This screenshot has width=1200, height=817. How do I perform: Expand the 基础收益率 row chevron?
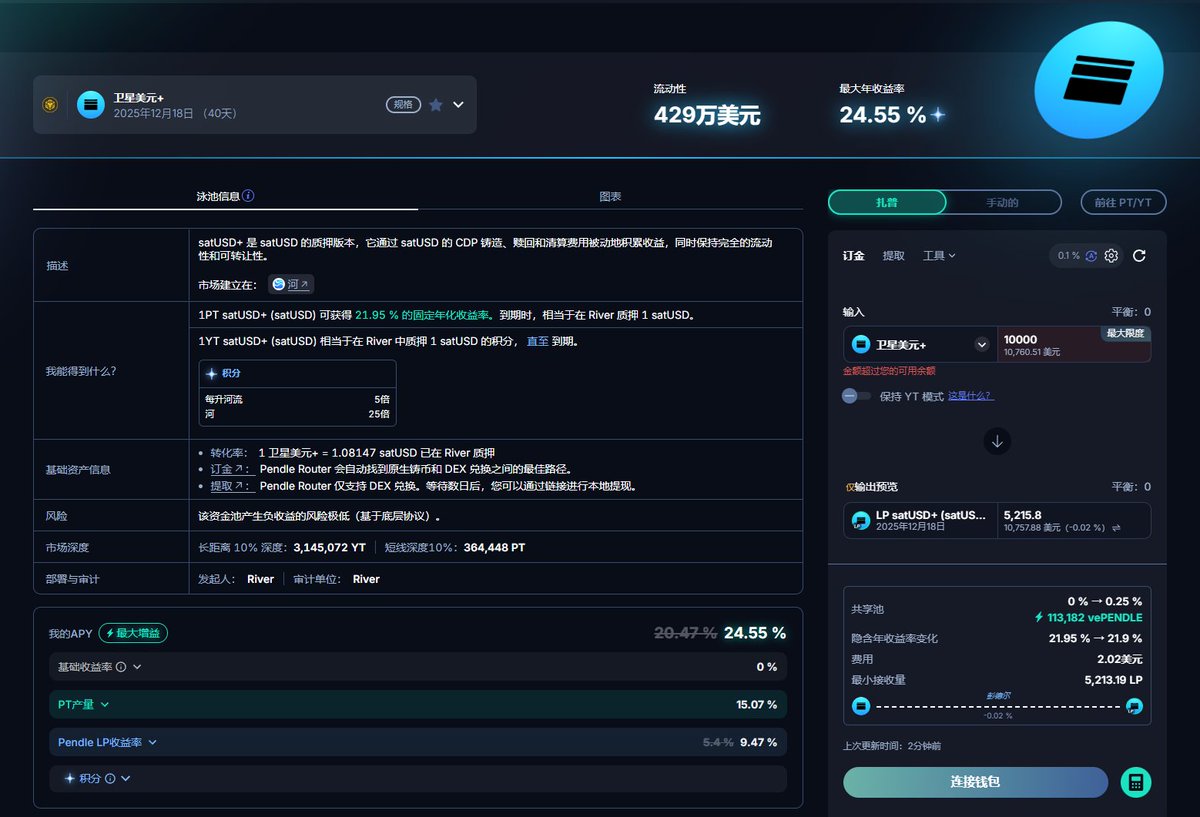coord(137,667)
